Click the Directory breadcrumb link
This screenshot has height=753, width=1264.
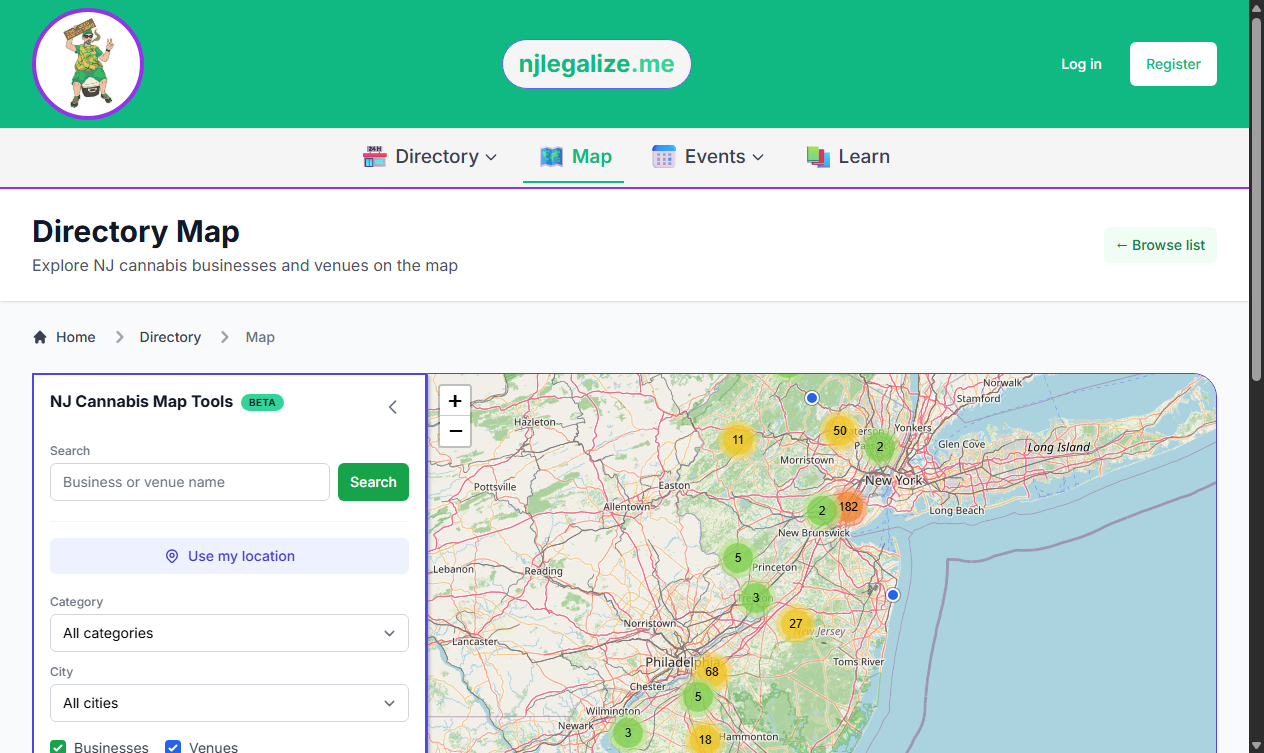[x=170, y=337]
